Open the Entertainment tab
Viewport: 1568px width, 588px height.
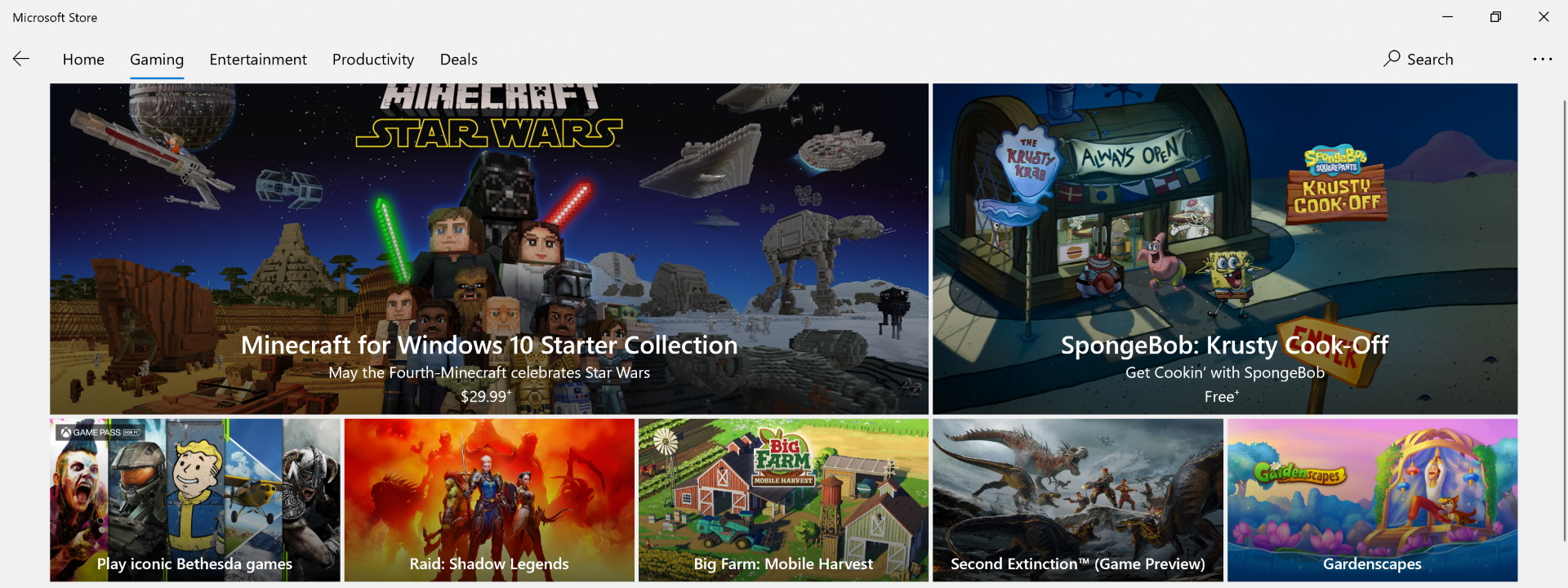click(x=258, y=60)
